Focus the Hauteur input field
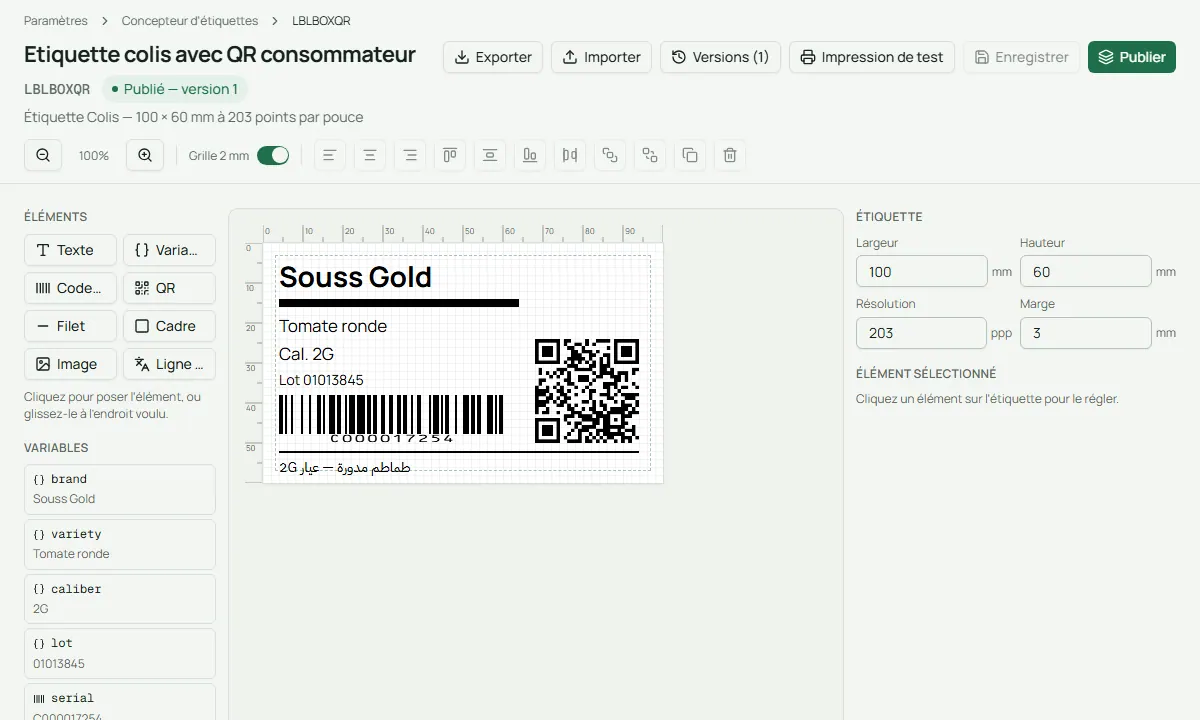1200x720 pixels. pos(1086,272)
